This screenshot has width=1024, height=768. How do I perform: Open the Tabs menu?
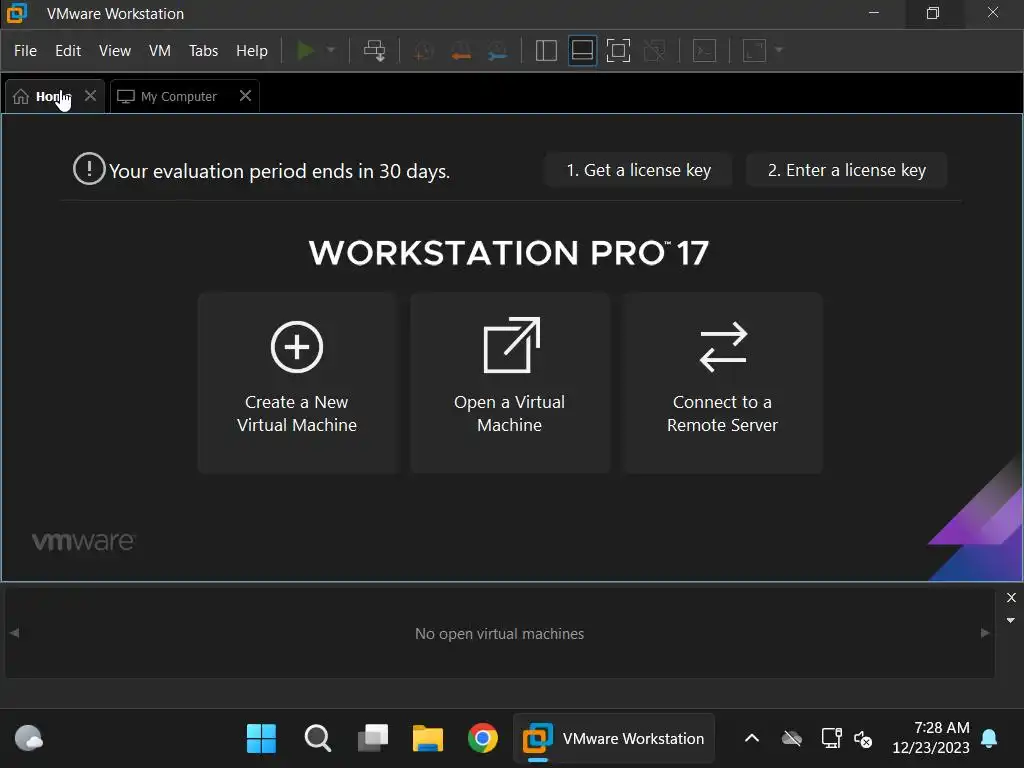[203, 50]
